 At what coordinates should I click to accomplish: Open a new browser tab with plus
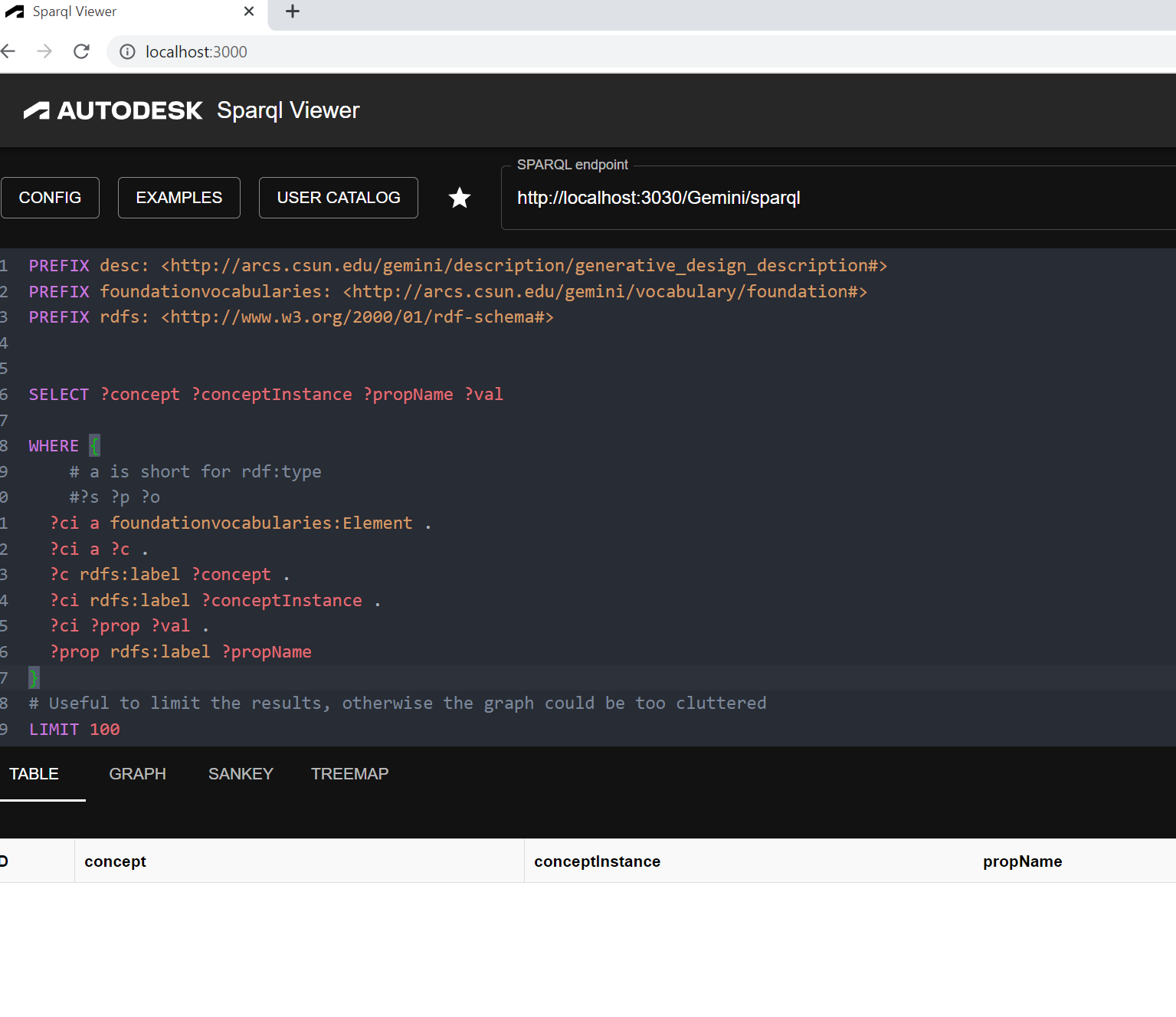coord(292,11)
